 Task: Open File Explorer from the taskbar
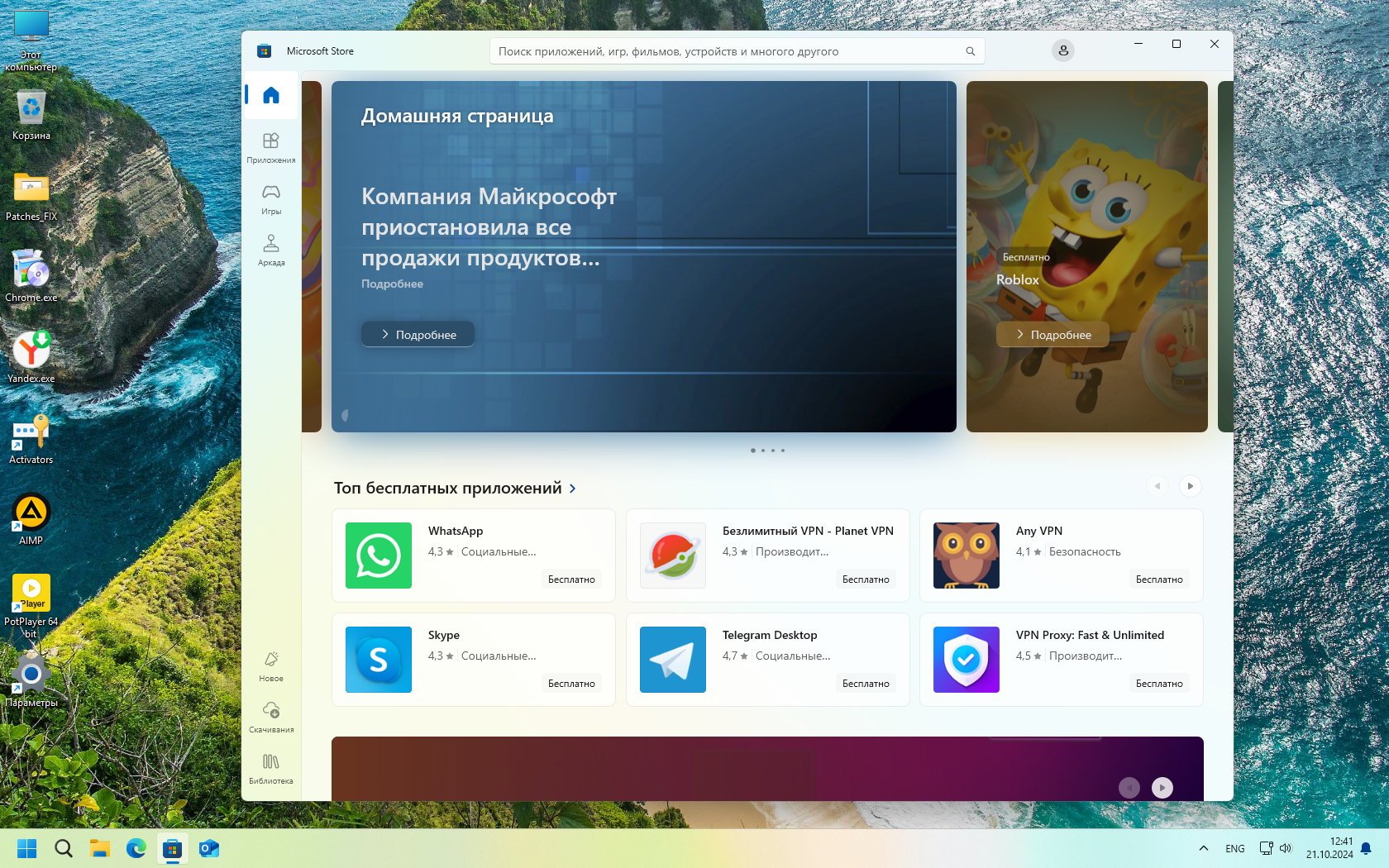[x=100, y=848]
